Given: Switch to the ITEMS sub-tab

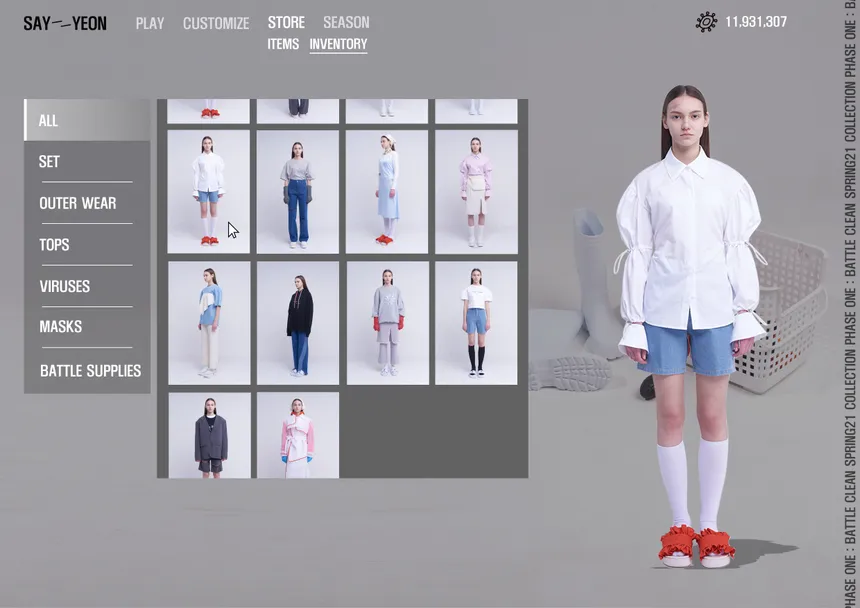Looking at the screenshot, I should point(283,44).
